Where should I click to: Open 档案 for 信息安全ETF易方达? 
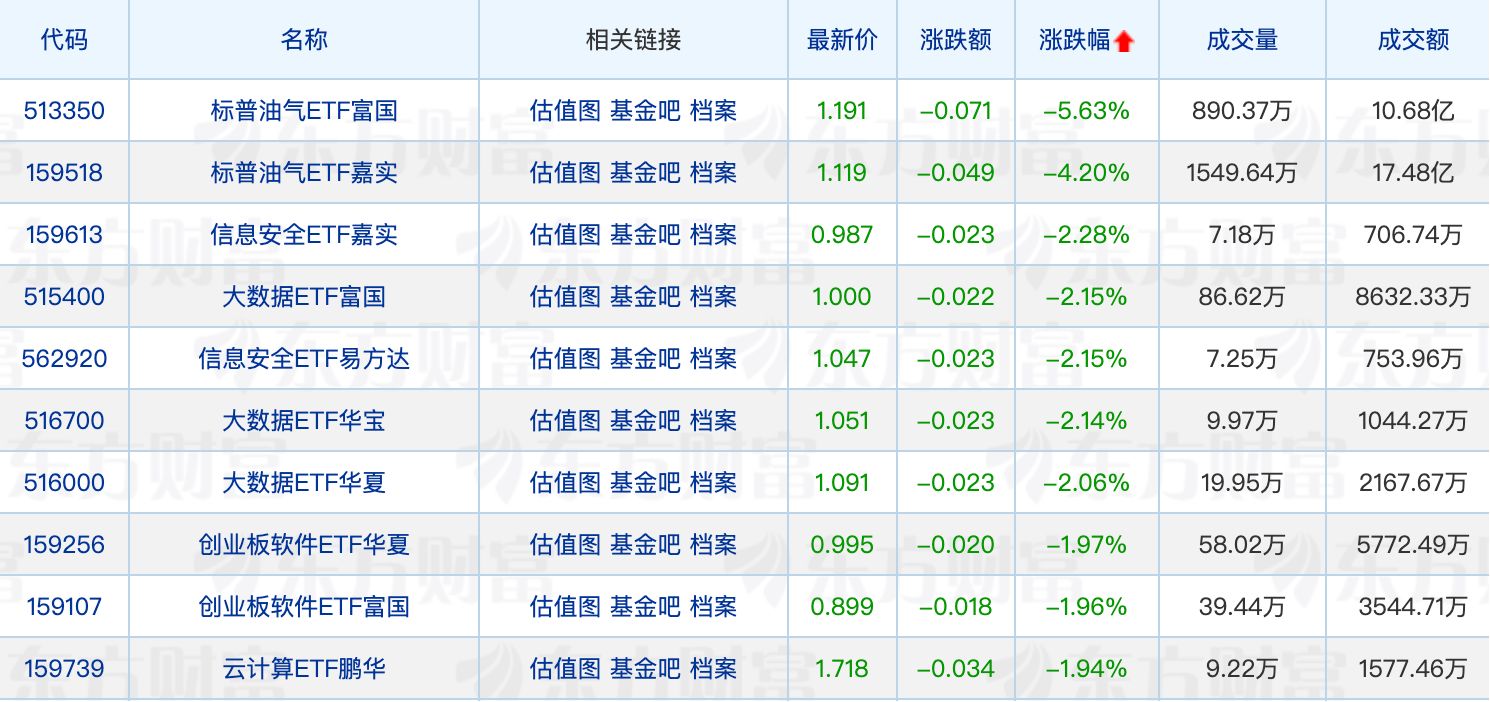pyautogui.click(x=713, y=359)
